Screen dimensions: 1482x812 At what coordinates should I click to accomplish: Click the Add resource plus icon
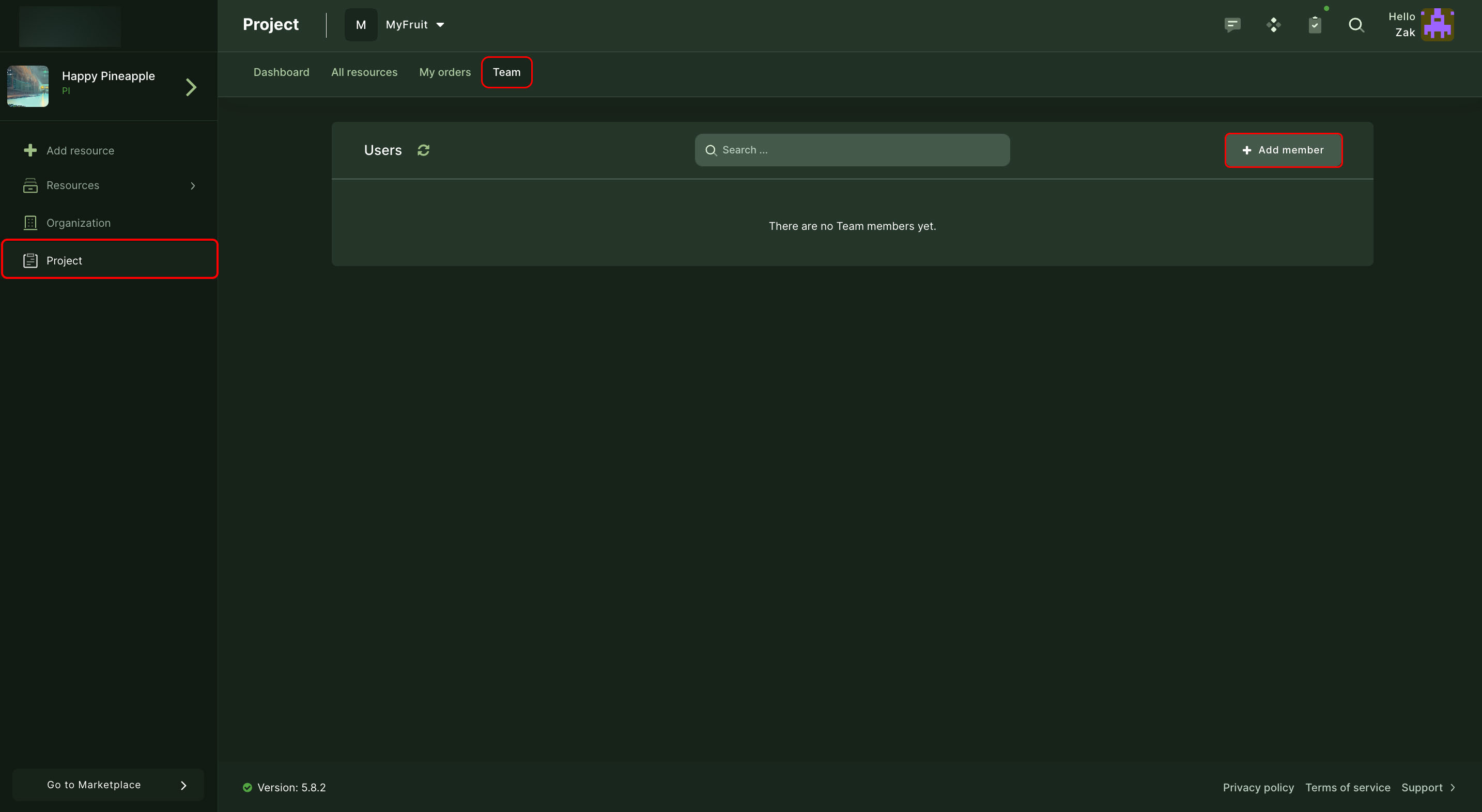pyautogui.click(x=30, y=151)
